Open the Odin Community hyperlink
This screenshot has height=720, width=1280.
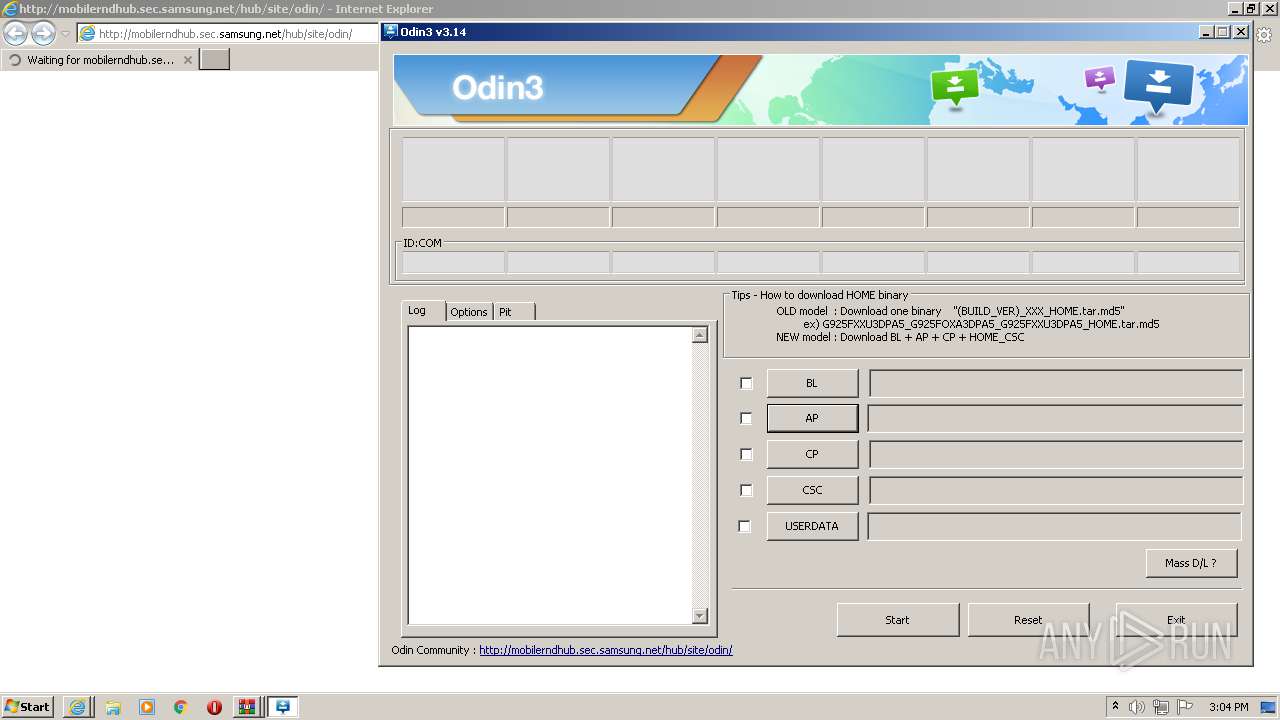(x=606, y=650)
